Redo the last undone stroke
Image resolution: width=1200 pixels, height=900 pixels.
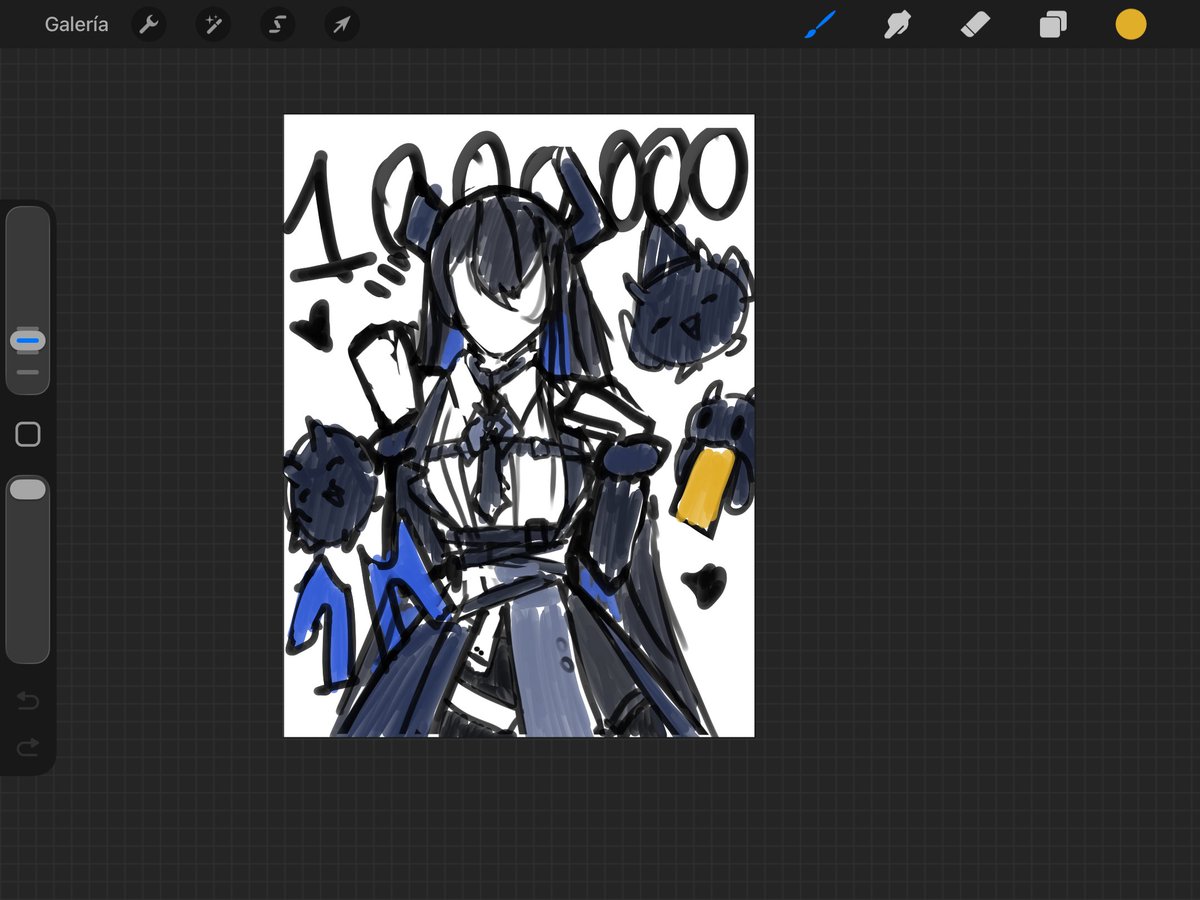[x=28, y=747]
